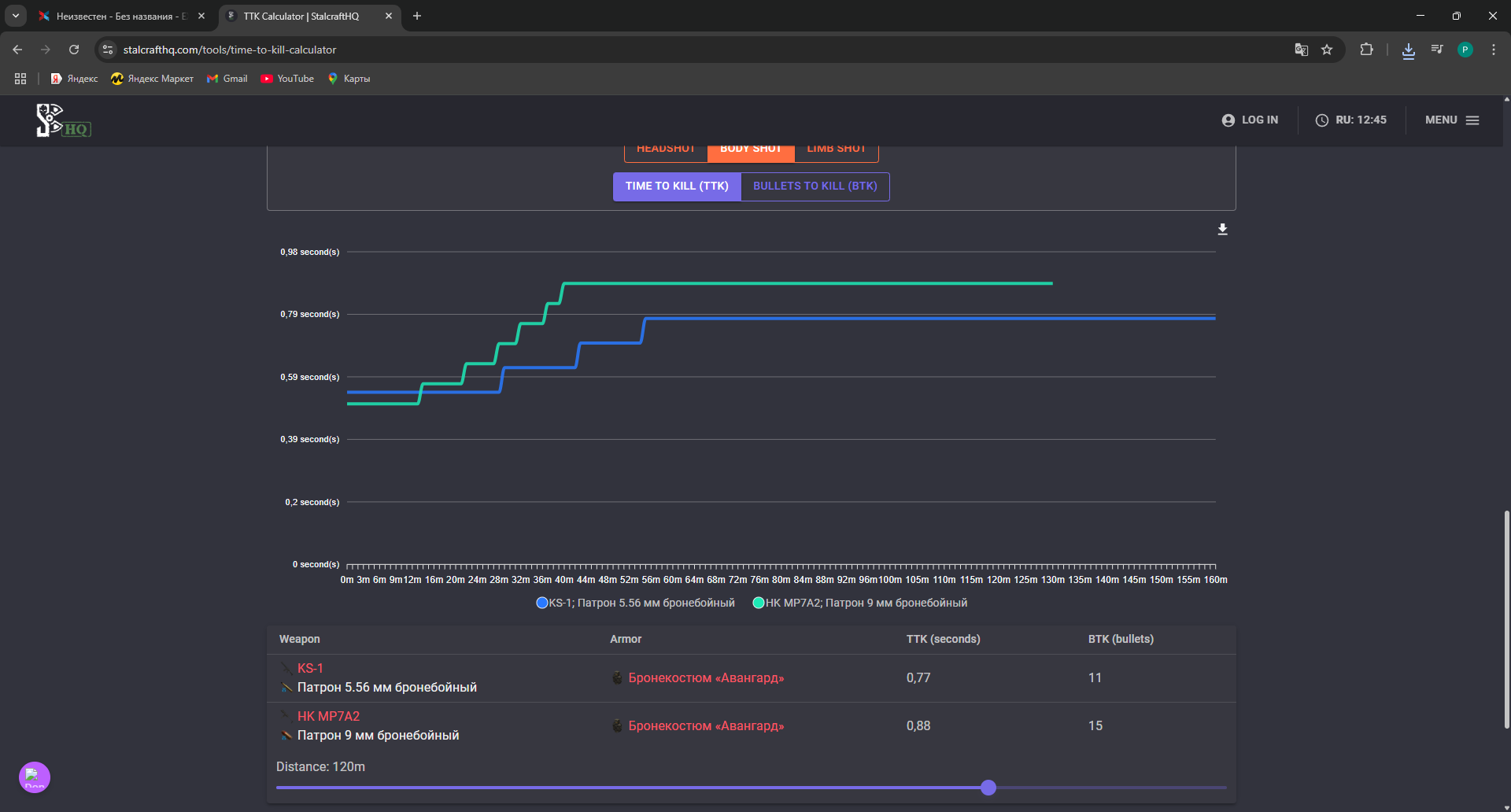The image size is (1511, 812).
Task: Click the 5.56 ammo icon in KS-1 row
Action: coord(286,688)
